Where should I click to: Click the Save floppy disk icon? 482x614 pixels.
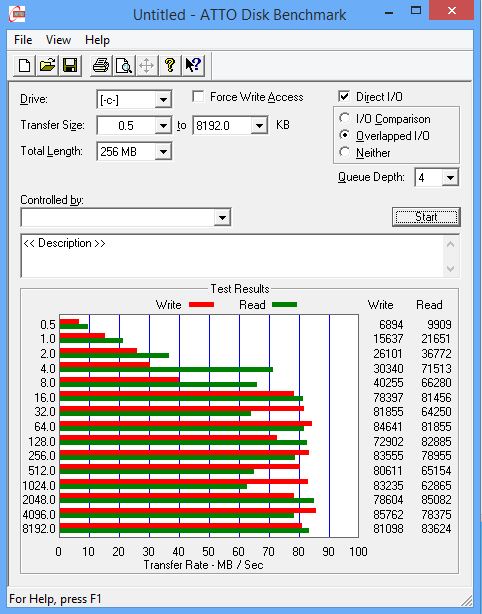pos(70,65)
